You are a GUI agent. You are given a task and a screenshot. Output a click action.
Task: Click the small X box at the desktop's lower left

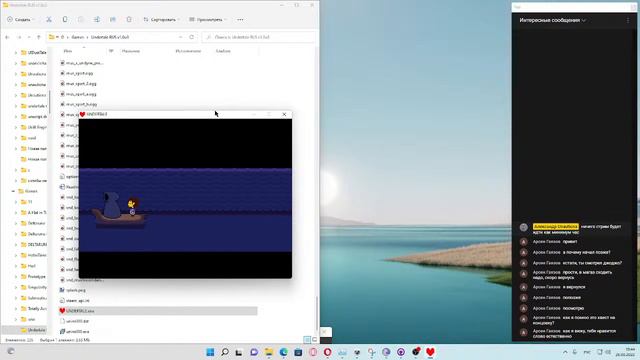tap(325, 332)
